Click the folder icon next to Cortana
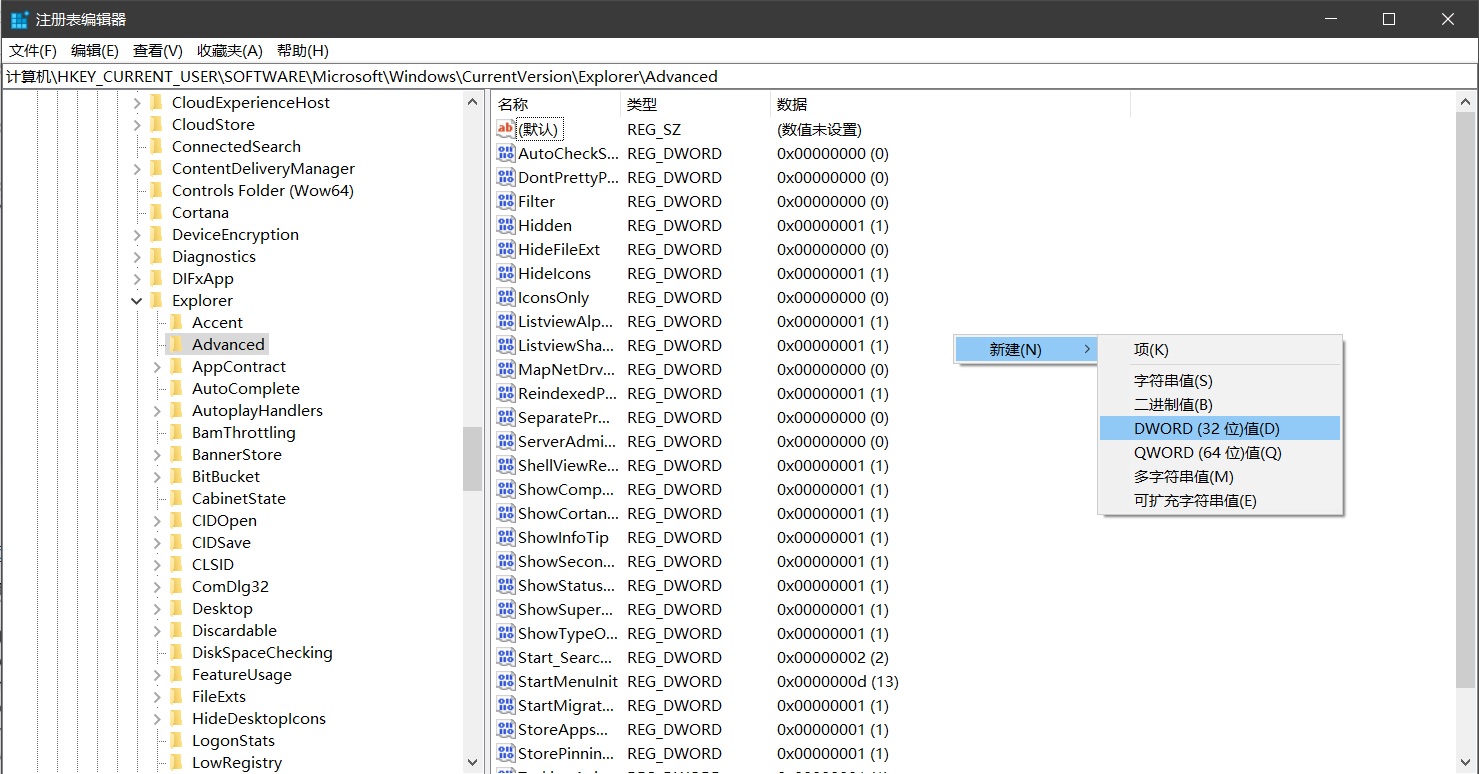1479x774 pixels. coord(156,212)
